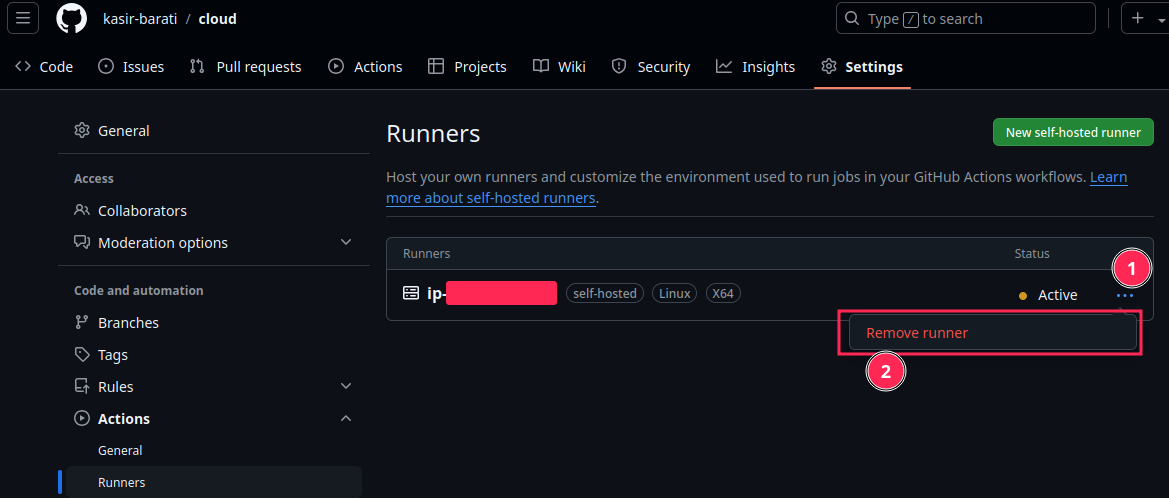Select the Settings tab

point(862,66)
